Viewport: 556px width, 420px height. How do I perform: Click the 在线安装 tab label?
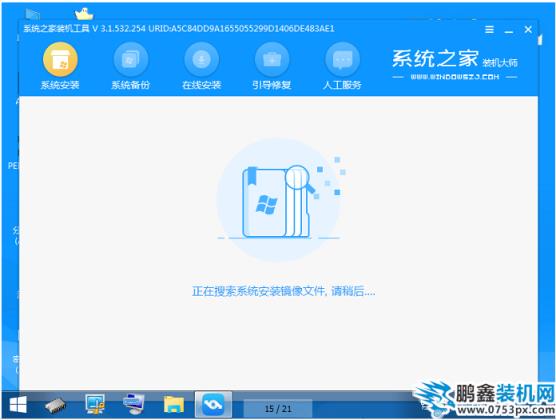[x=201, y=85]
